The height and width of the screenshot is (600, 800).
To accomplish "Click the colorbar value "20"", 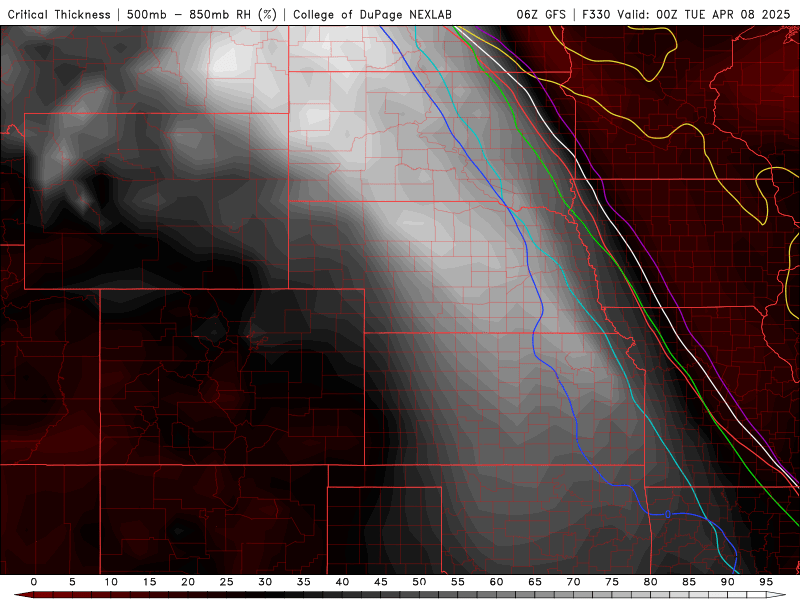I will point(188,582).
